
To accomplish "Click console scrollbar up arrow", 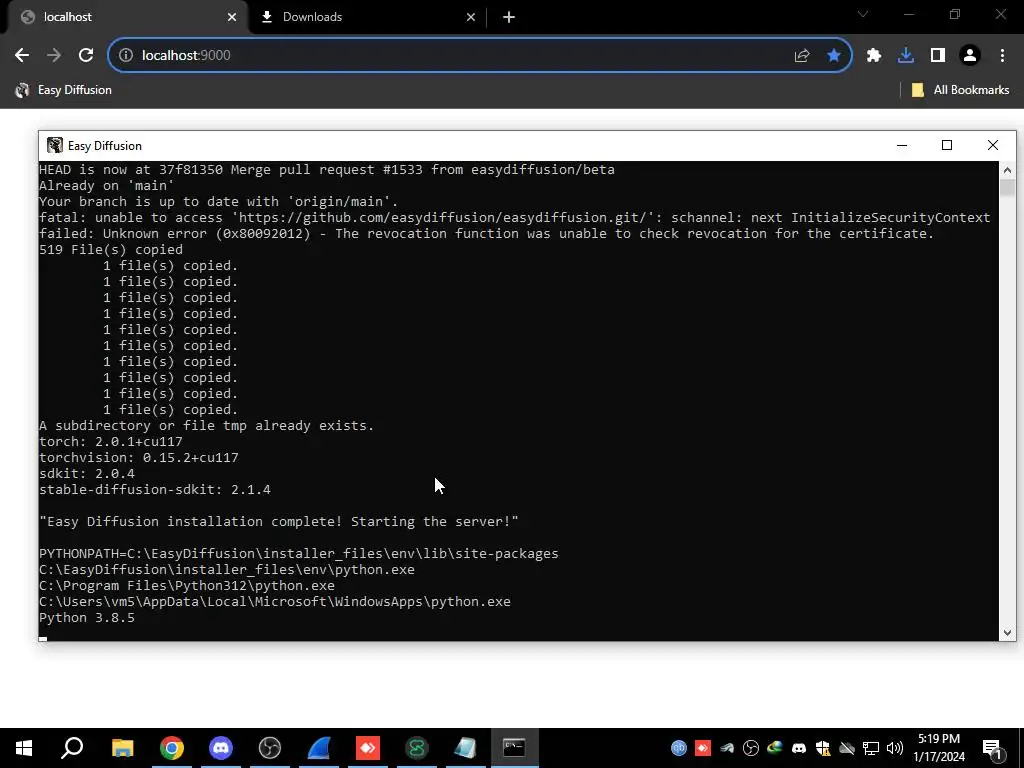I will (x=1007, y=170).
